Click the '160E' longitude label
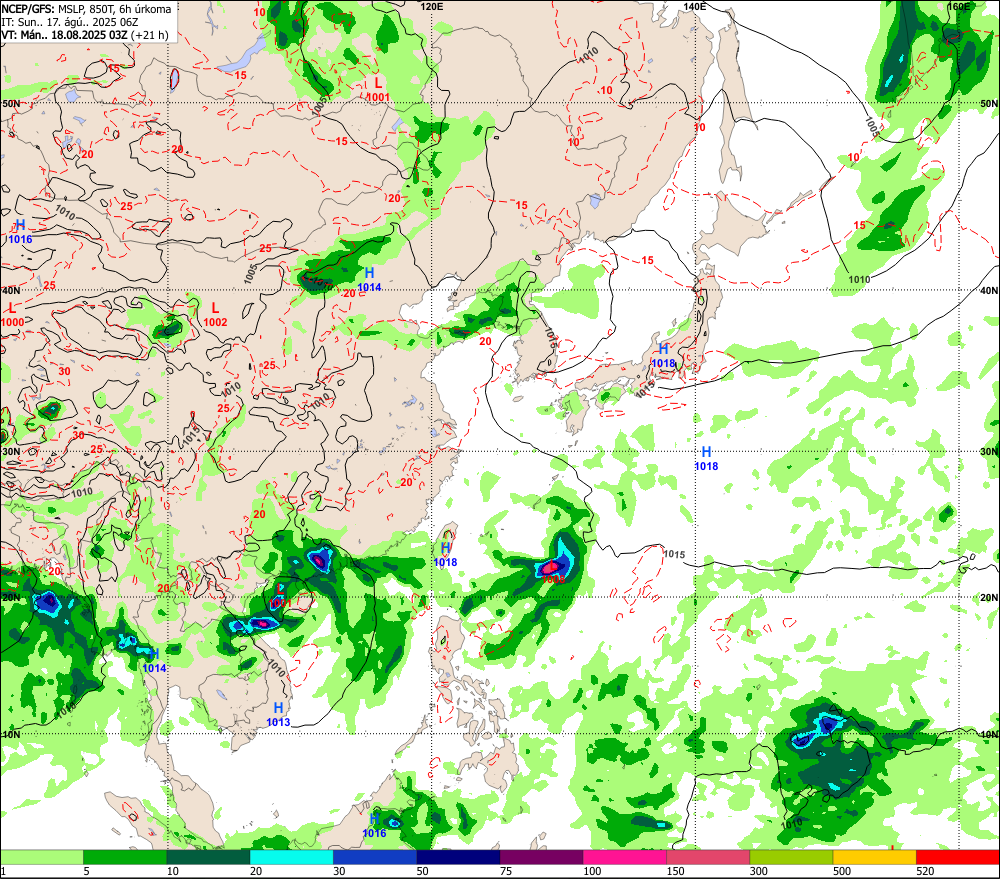This screenshot has height=879, width=1000. 959,6
